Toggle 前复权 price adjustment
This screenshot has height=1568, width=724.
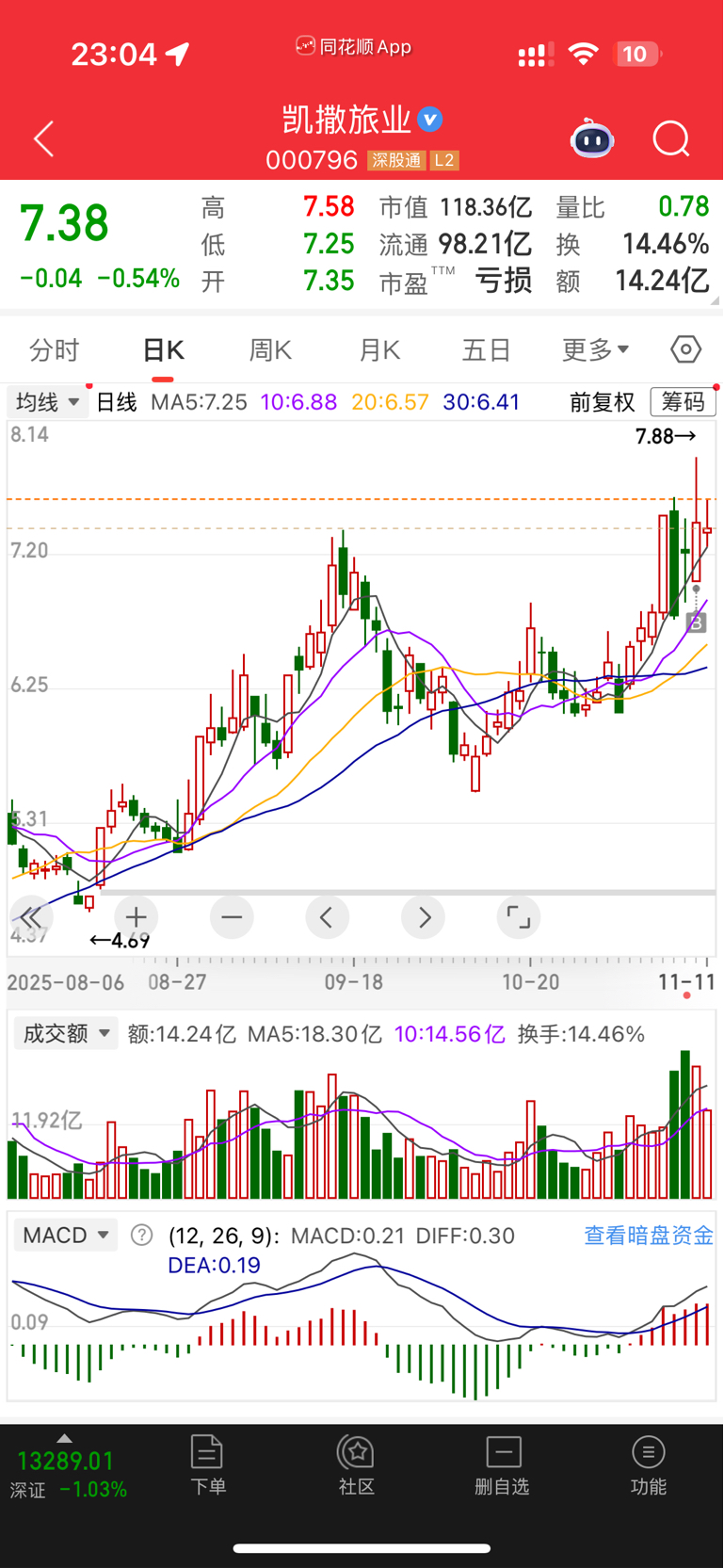coord(603,402)
